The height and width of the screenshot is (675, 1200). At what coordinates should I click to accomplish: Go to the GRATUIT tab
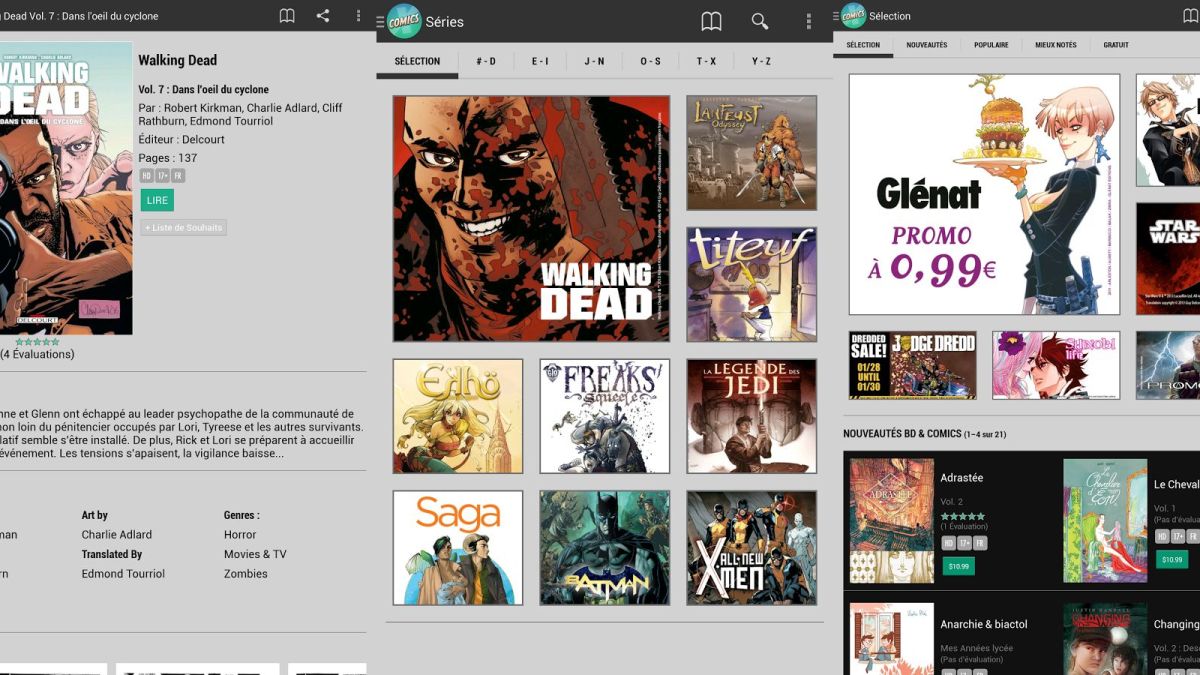pyautogui.click(x=1115, y=45)
